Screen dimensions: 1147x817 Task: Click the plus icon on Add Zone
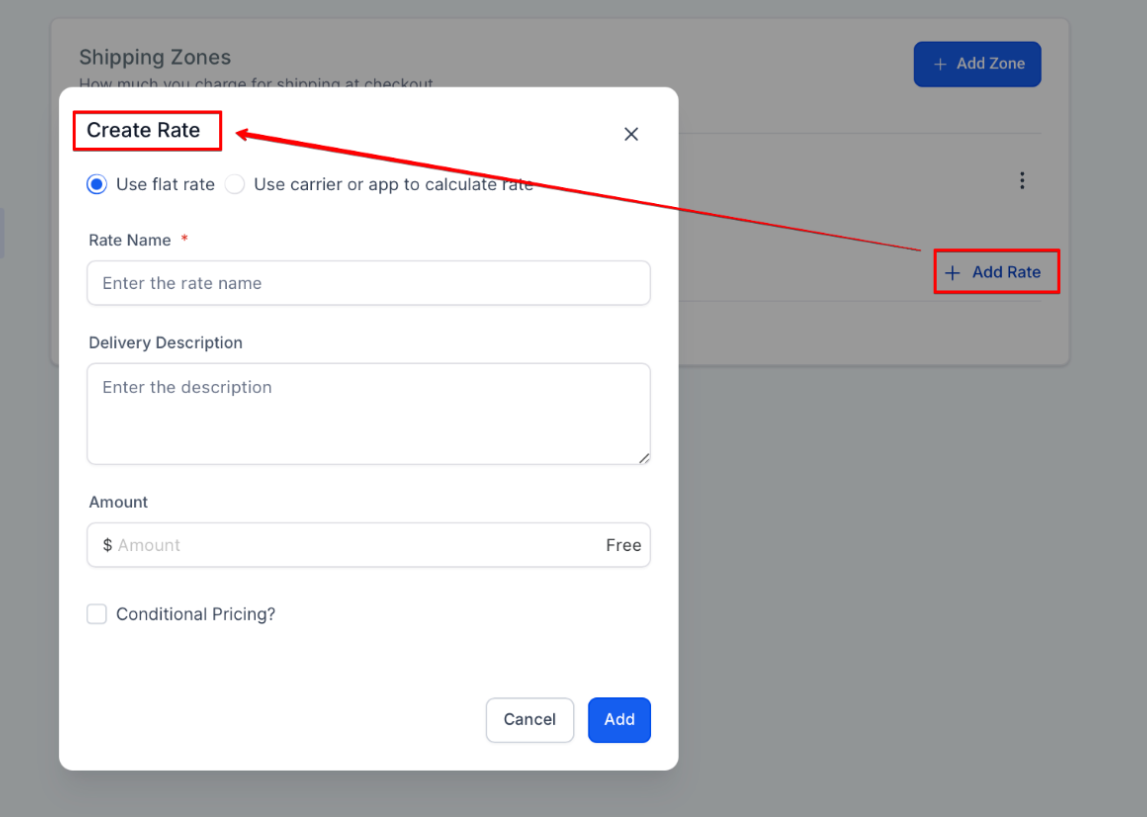[x=940, y=64]
